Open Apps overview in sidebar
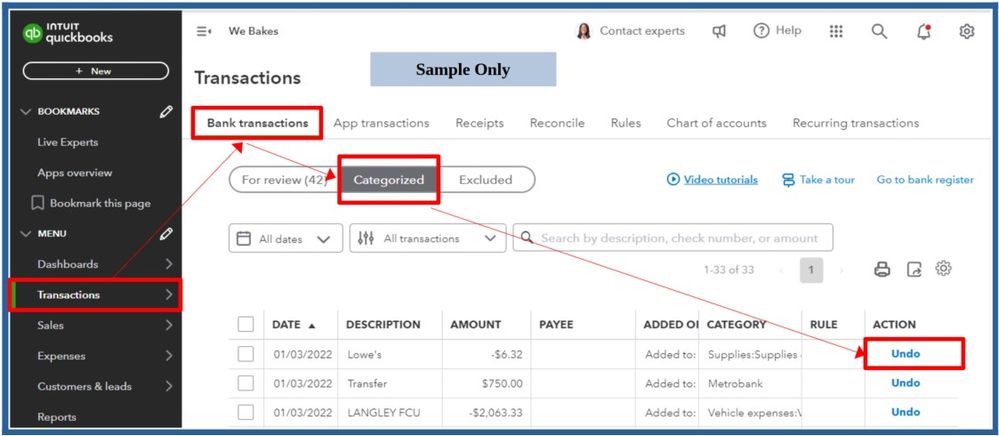The height and width of the screenshot is (436, 999). pos(75,173)
